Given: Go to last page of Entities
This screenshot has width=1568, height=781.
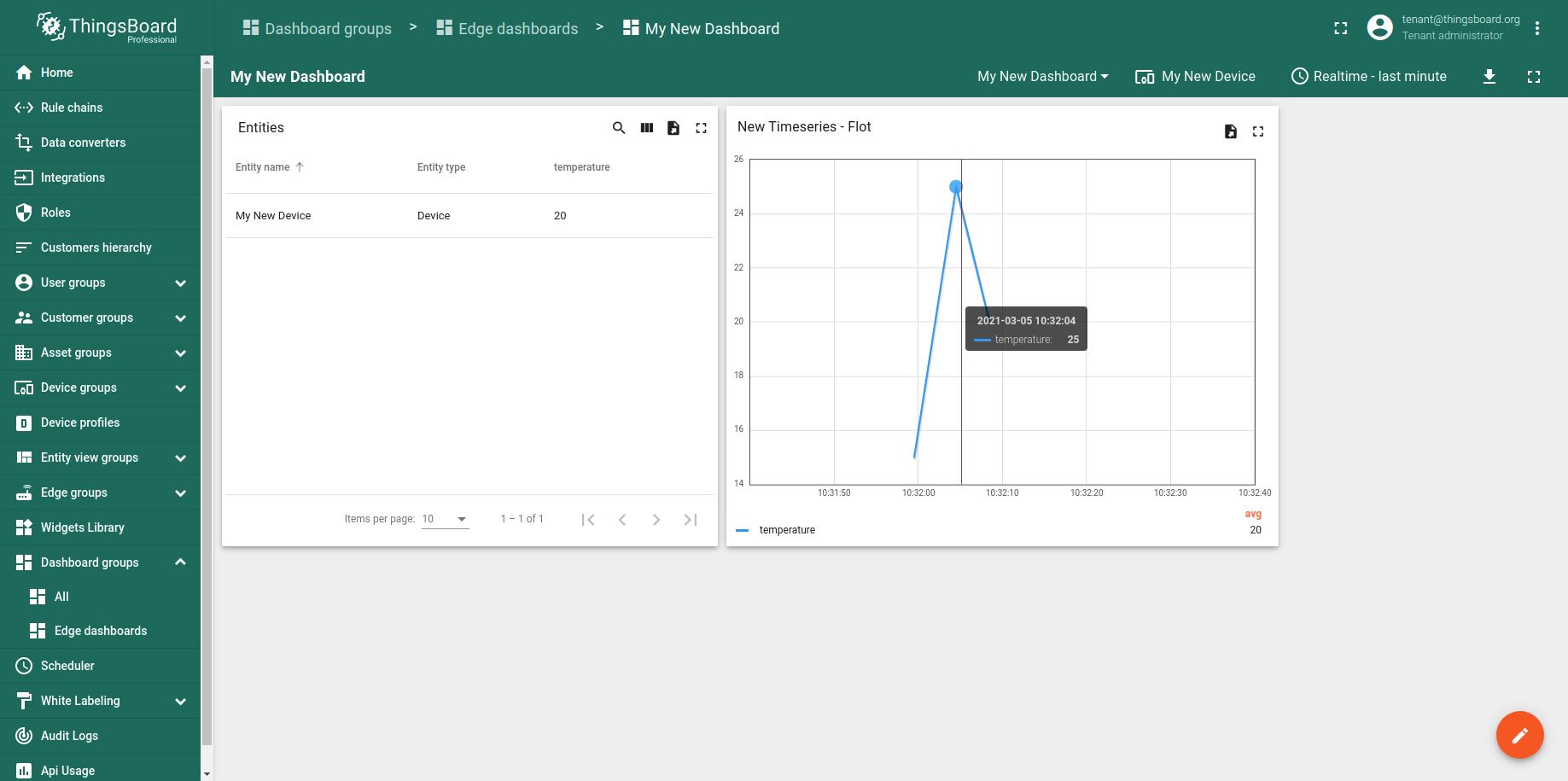Looking at the screenshot, I should 691,519.
